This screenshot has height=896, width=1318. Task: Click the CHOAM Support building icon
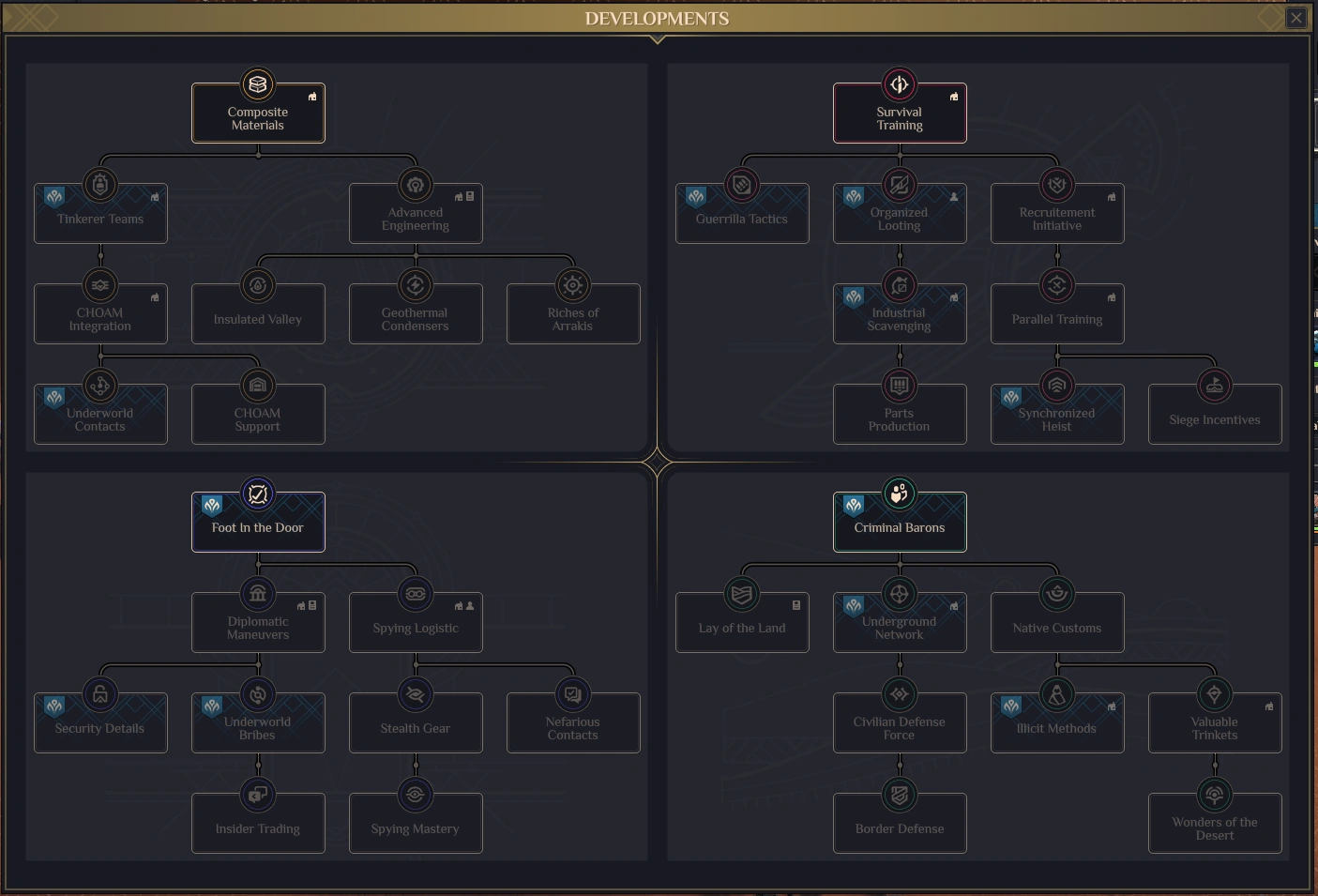(258, 386)
